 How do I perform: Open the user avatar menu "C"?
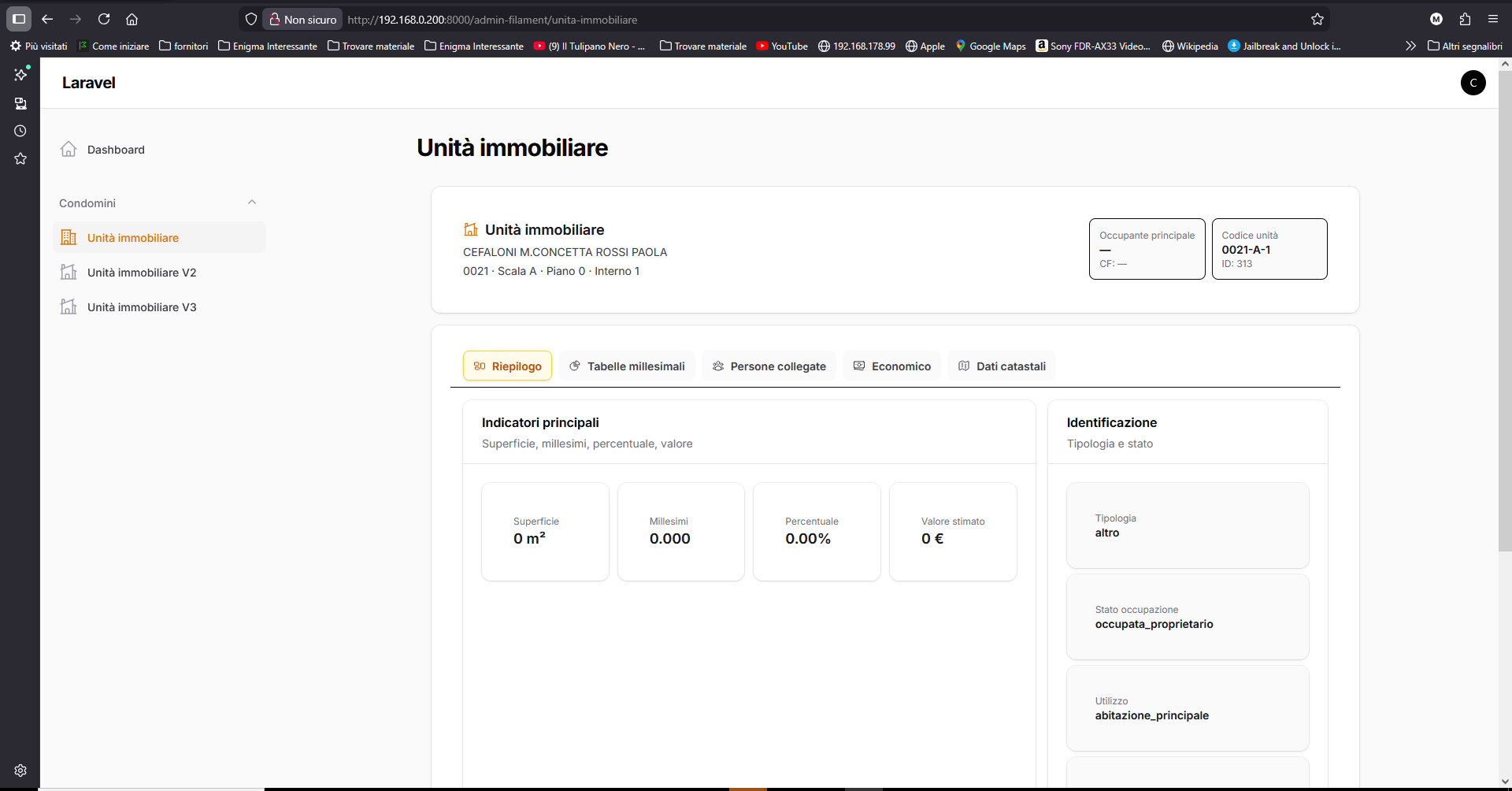click(x=1473, y=83)
